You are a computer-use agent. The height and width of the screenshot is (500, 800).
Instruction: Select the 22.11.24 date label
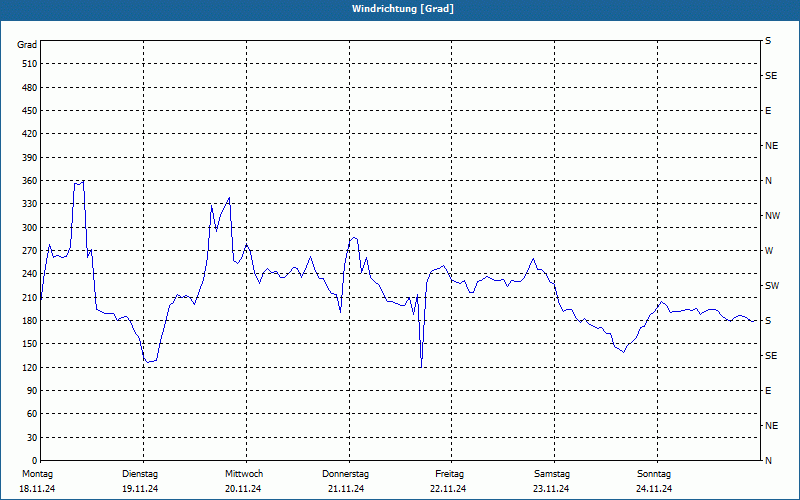[x=448, y=489]
